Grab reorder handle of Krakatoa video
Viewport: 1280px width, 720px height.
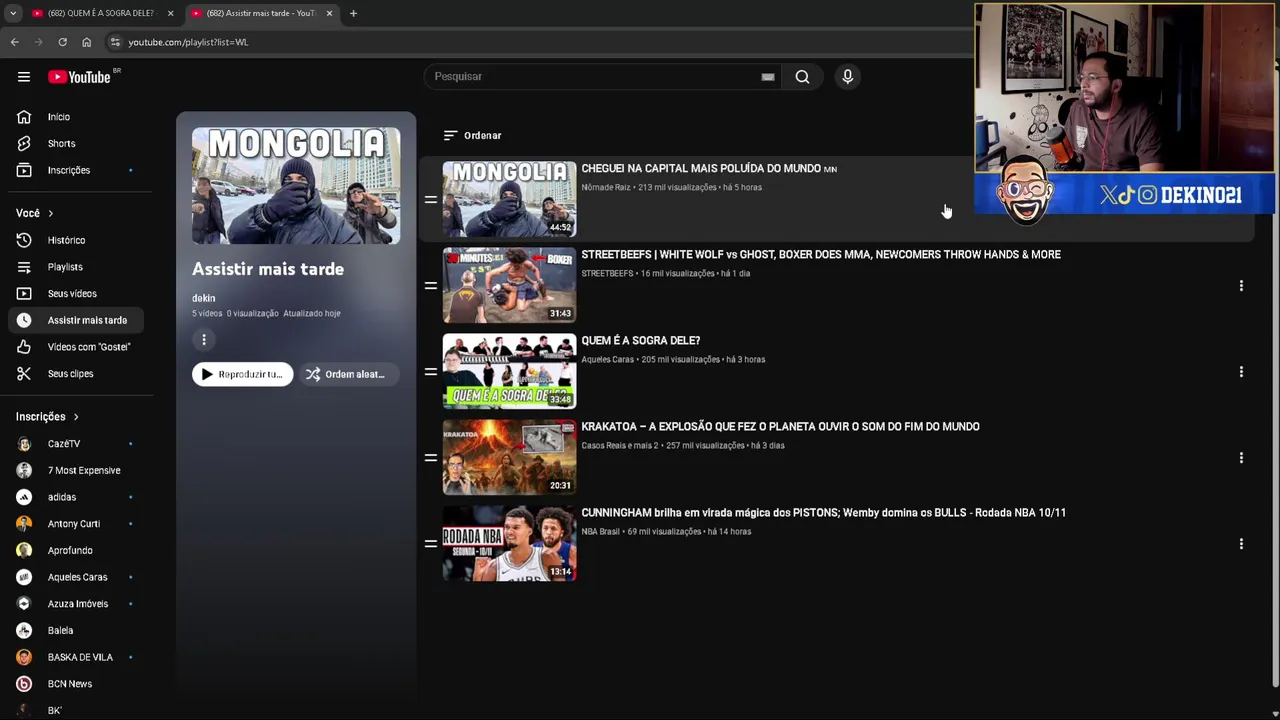[x=430, y=458]
